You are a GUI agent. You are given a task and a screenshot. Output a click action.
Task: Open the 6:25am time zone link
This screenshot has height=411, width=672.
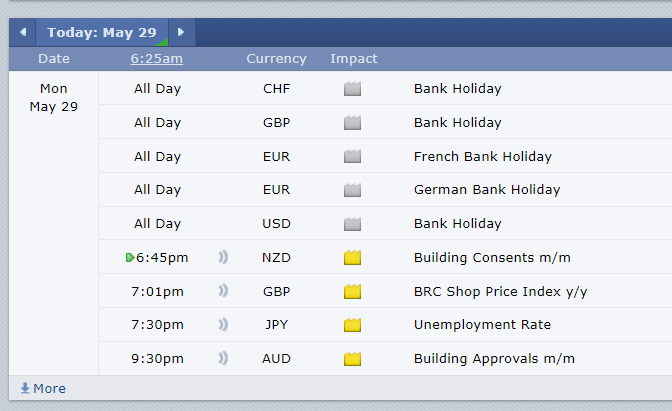157,58
